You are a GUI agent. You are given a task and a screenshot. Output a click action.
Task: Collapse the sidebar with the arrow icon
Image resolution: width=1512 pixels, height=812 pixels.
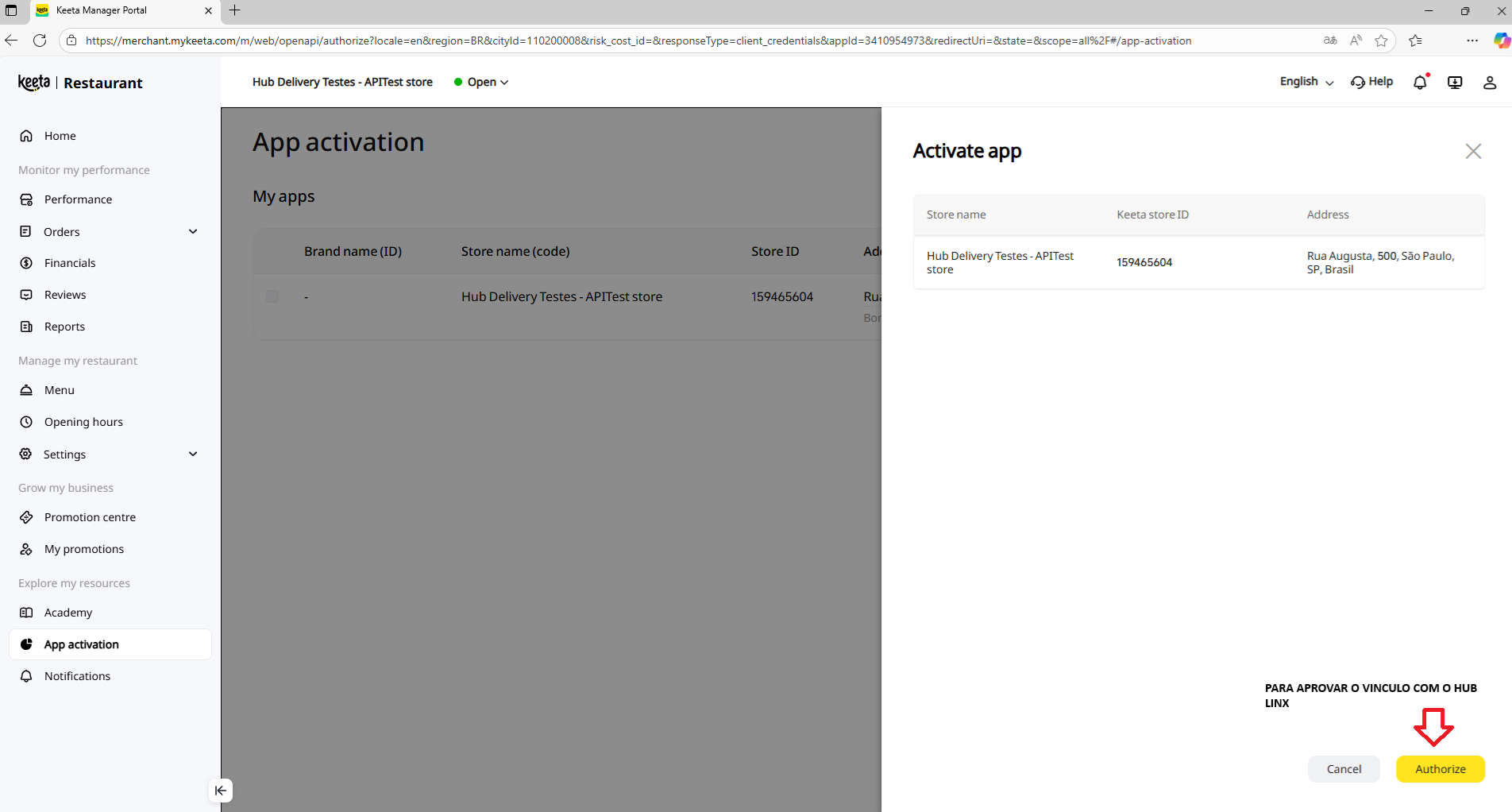(221, 791)
